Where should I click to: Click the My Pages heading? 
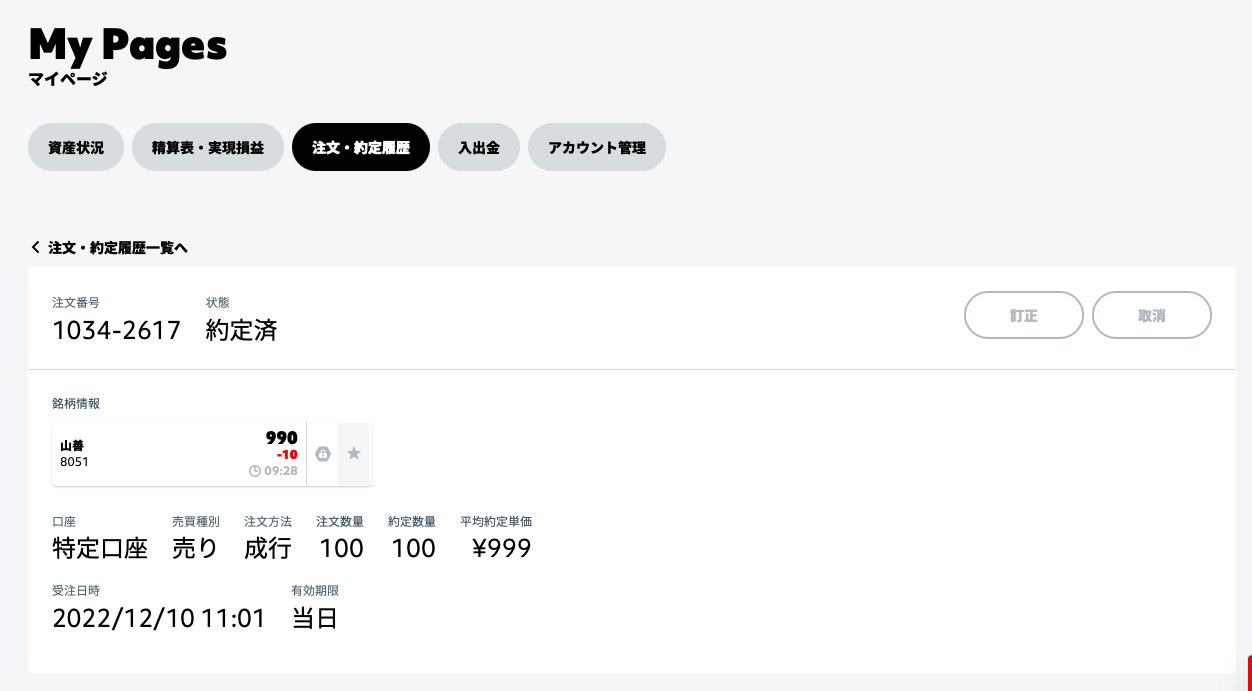128,44
